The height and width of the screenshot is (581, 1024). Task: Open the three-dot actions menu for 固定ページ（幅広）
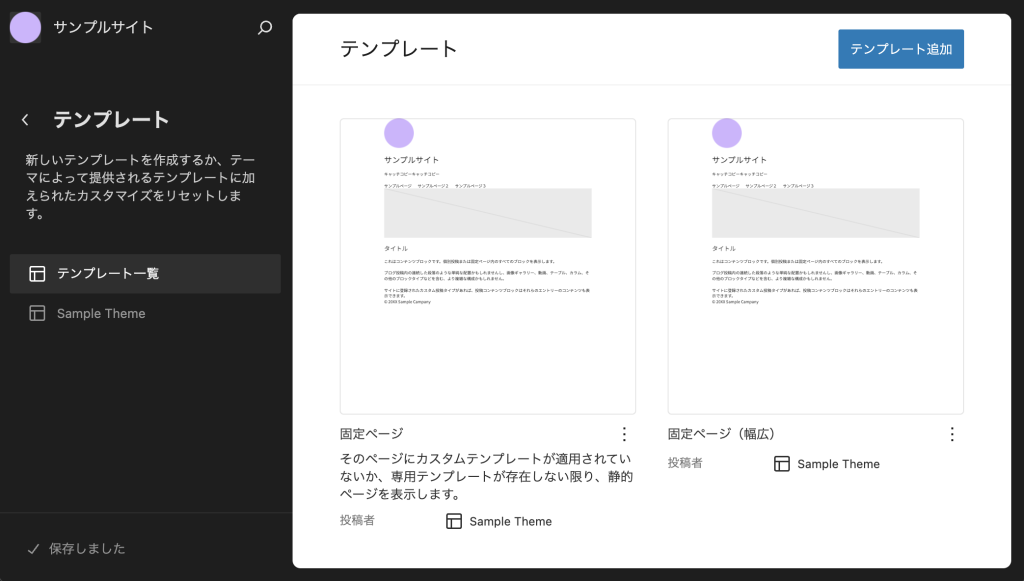[952, 434]
